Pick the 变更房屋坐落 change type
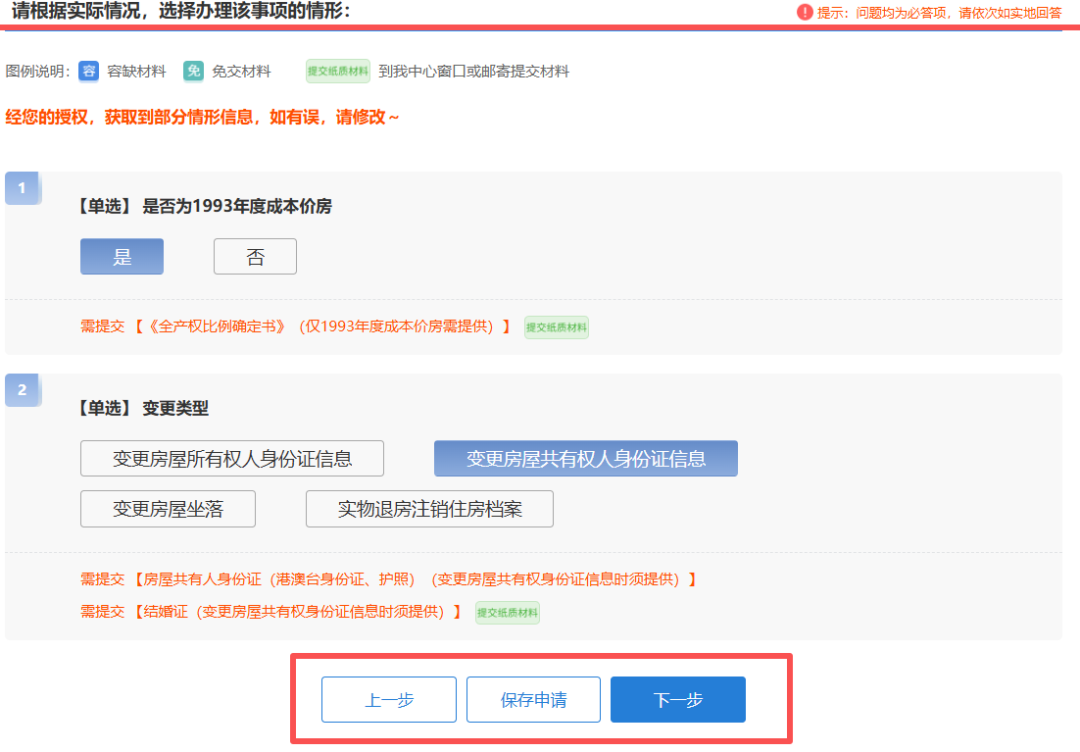The width and height of the screenshot is (1080, 752). coord(168,509)
